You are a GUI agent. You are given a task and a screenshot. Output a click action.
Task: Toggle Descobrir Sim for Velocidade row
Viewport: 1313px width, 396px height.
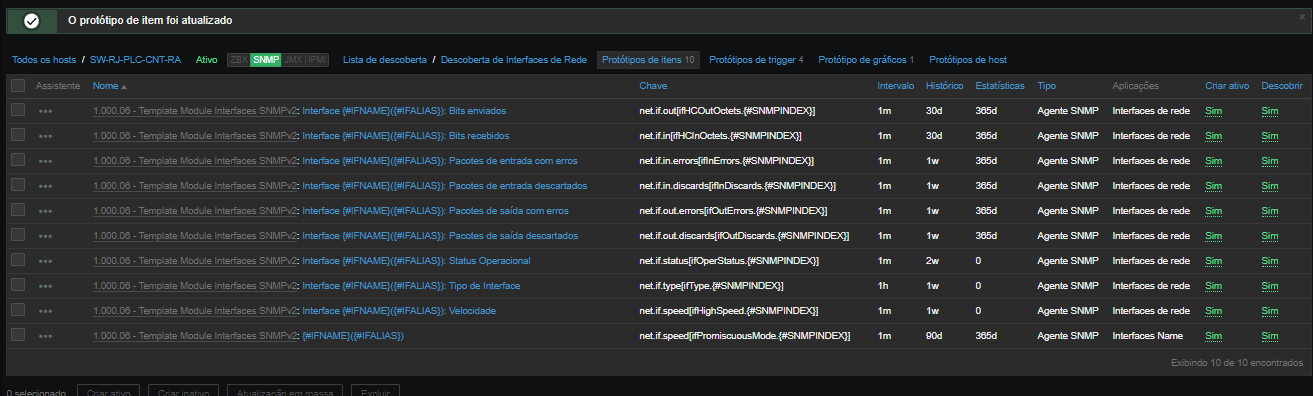tap(1270, 311)
